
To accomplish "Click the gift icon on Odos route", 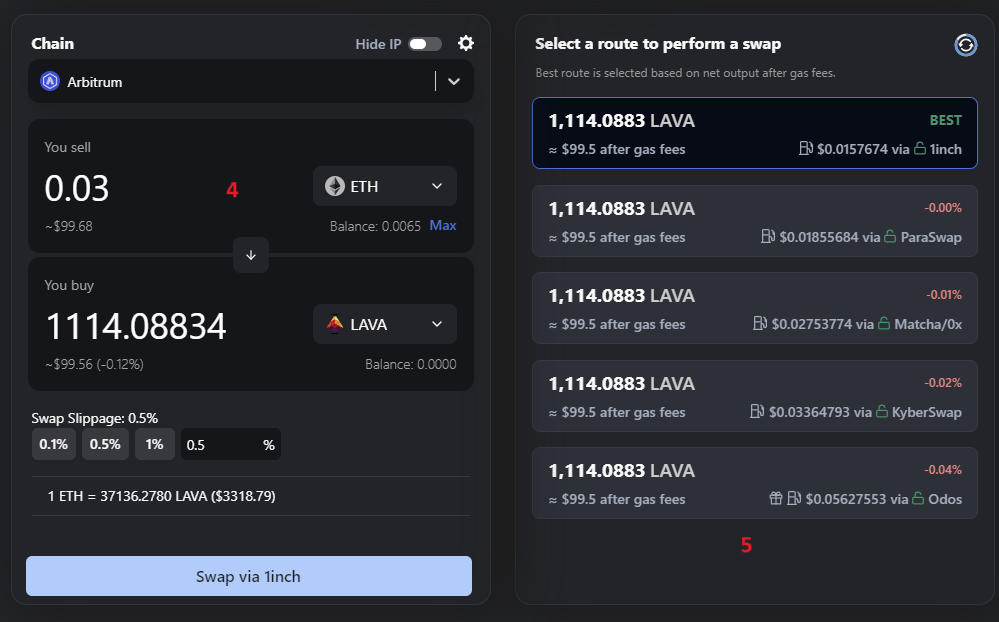I will tap(776, 499).
